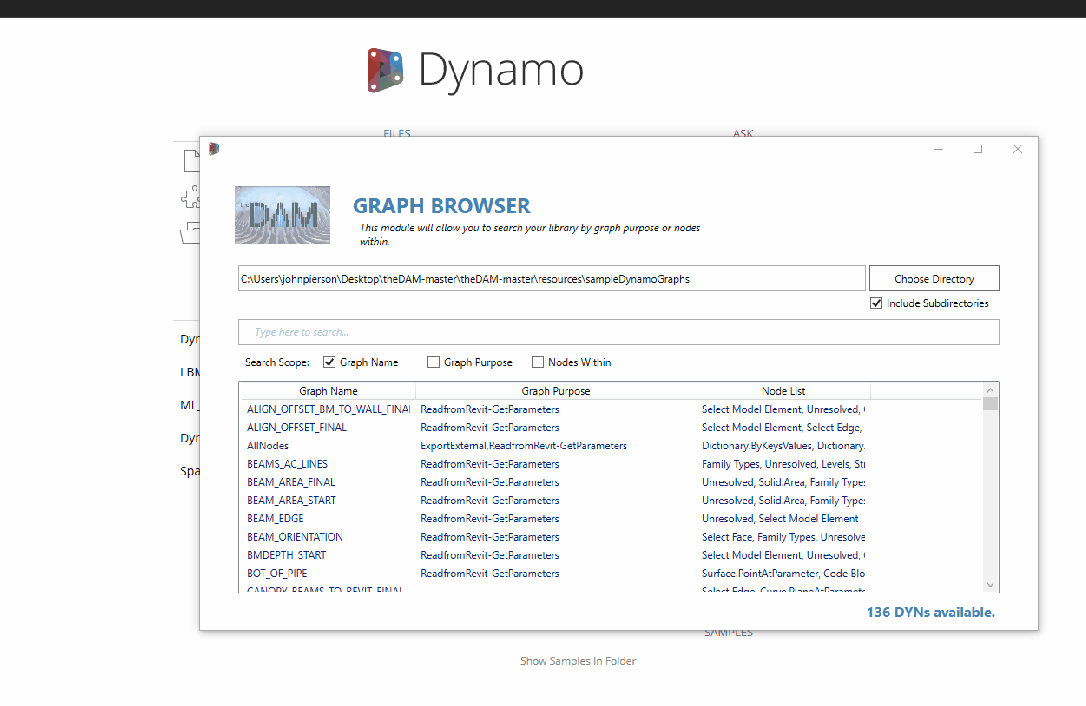
Task: Maximize the Graph Browser window
Action: [978, 149]
